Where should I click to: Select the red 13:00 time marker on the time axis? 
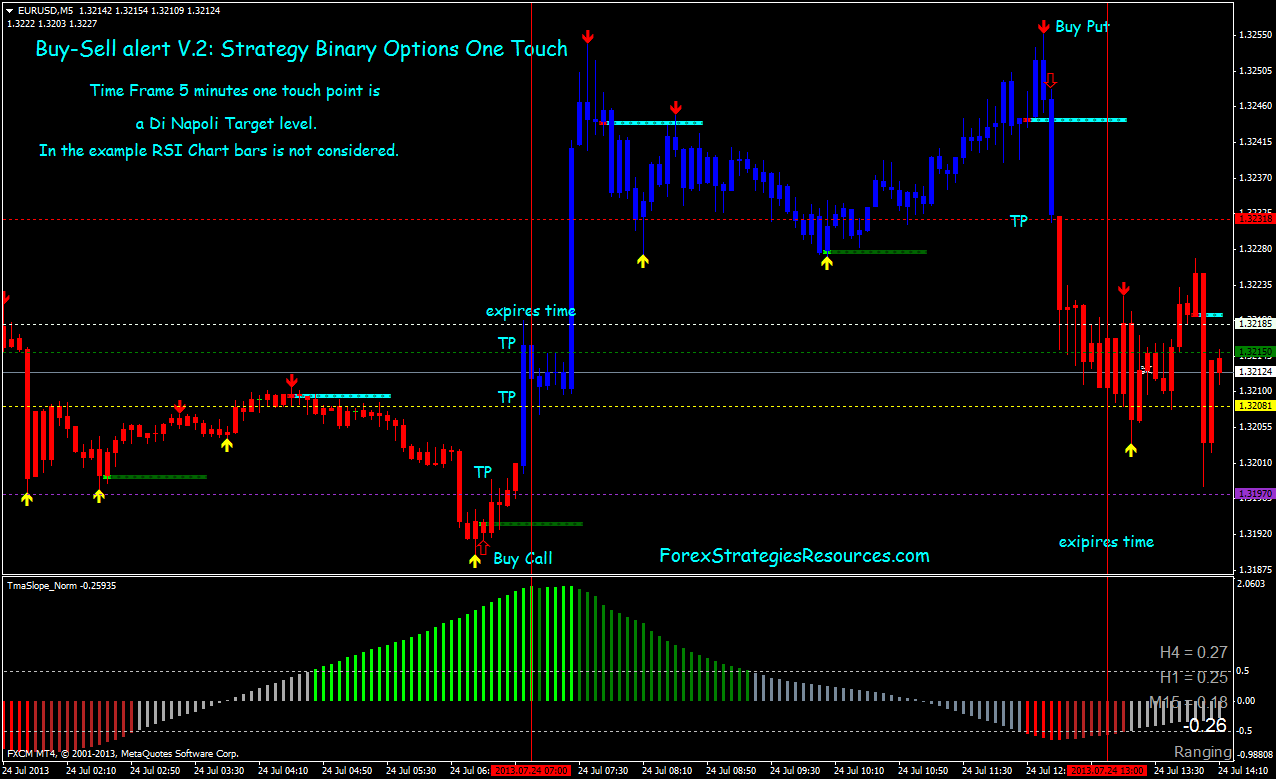point(1108,771)
